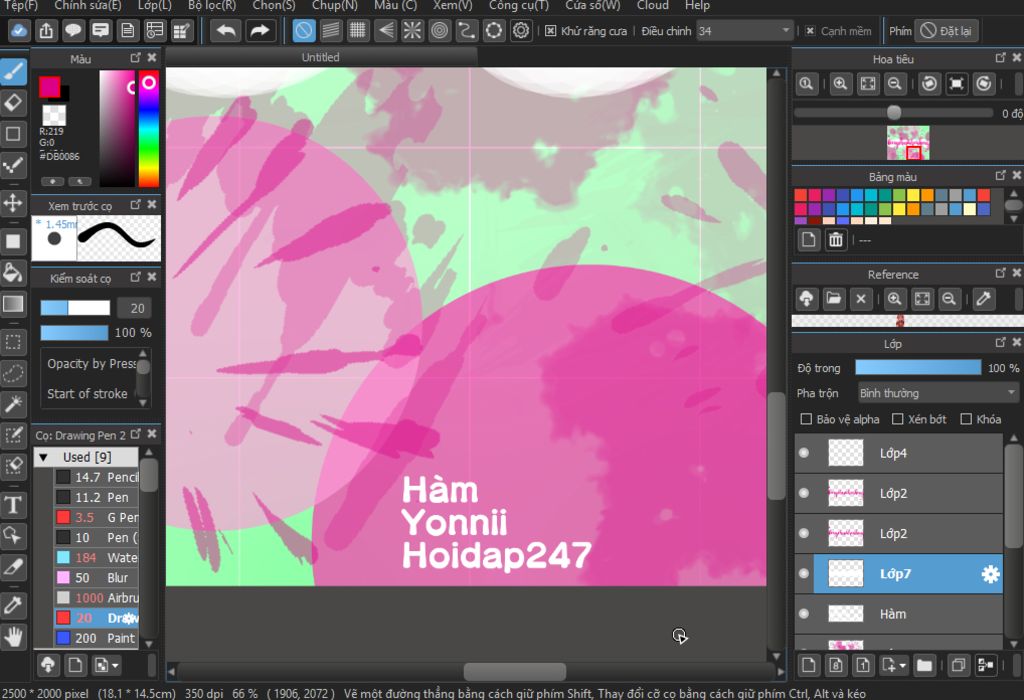The height and width of the screenshot is (700, 1024).
Task: Enable the Xén bớt checkbox
Action: tap(898, 419)
